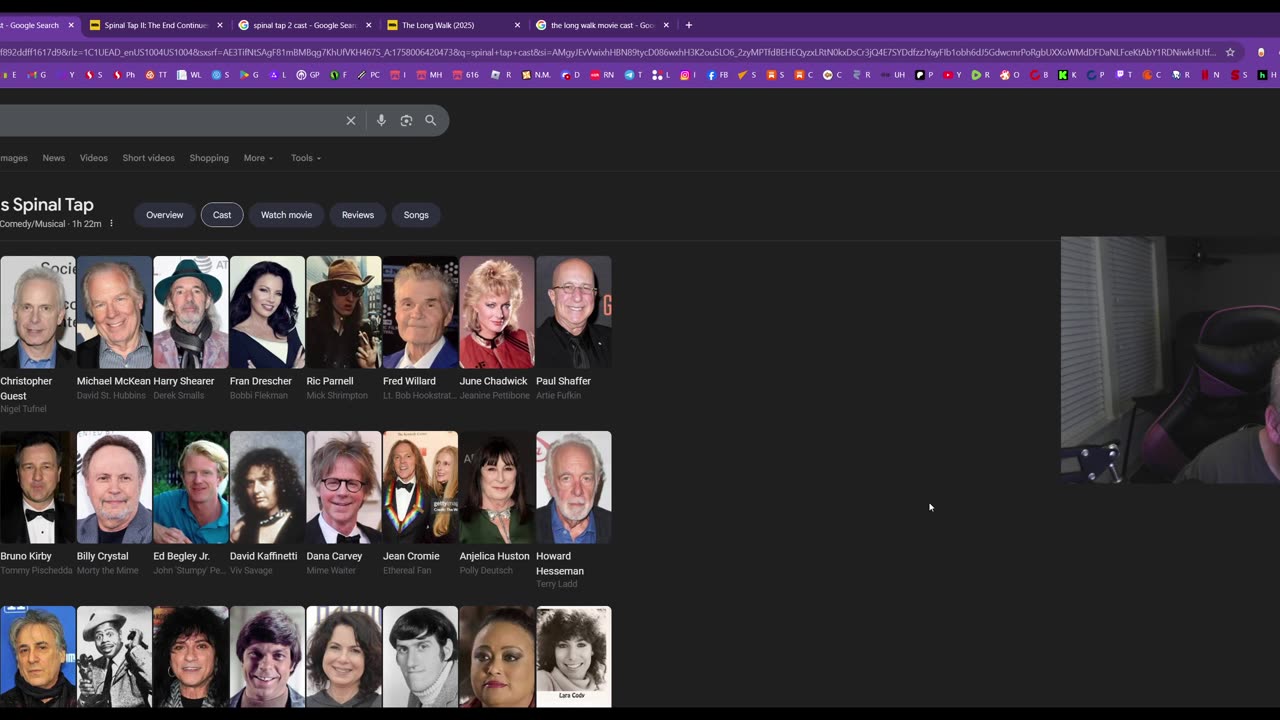
Task: Open the MH bookmark in bookmarks bar
Action: pos(429,75)
